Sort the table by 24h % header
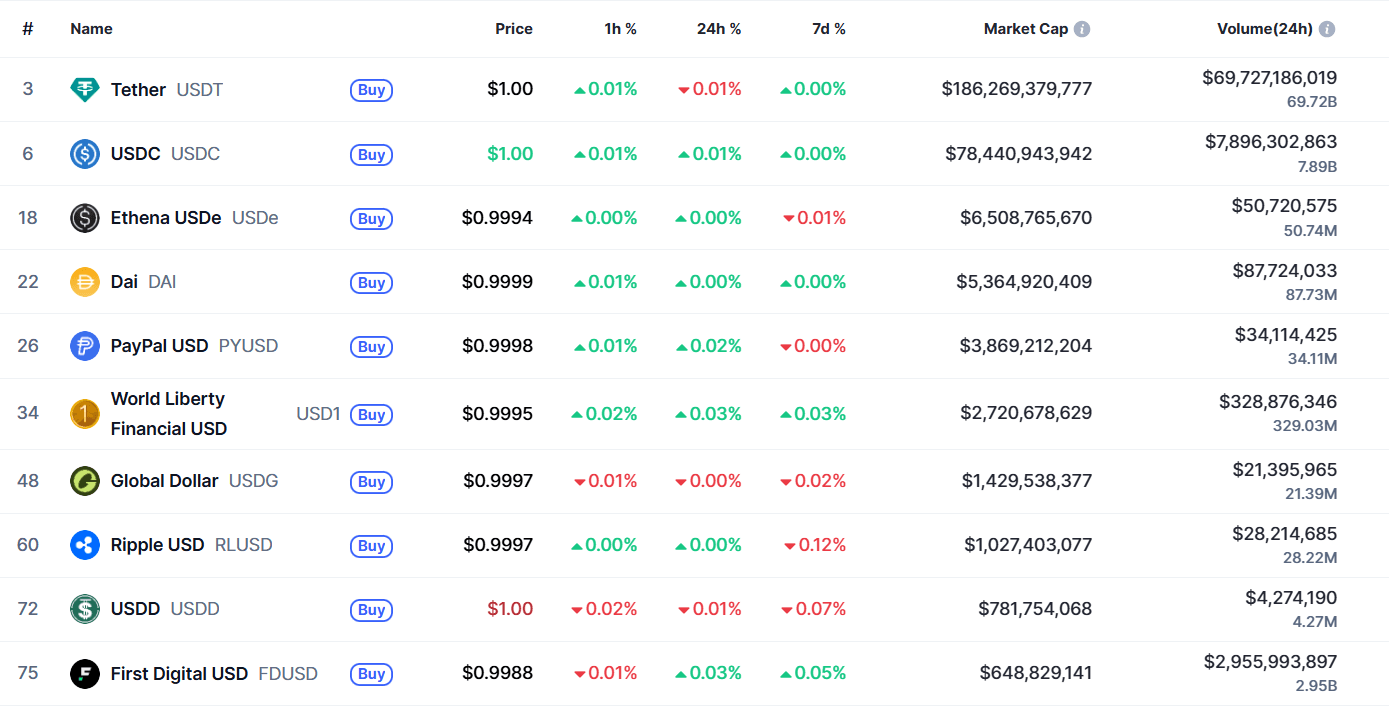Screen dimensions: 1389x708 tap(719, 29)
